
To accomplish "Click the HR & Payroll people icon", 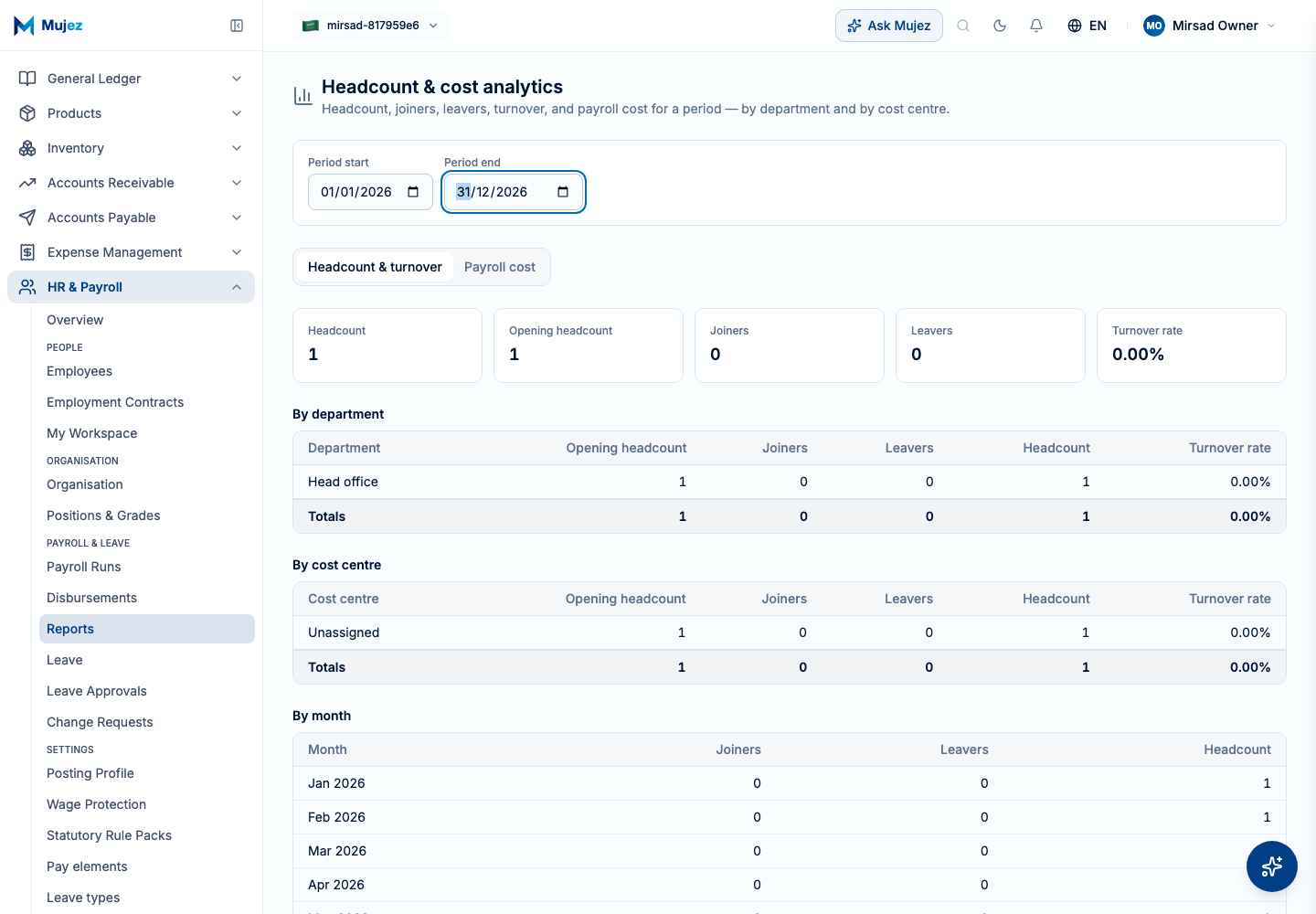I will coord(27,287).
